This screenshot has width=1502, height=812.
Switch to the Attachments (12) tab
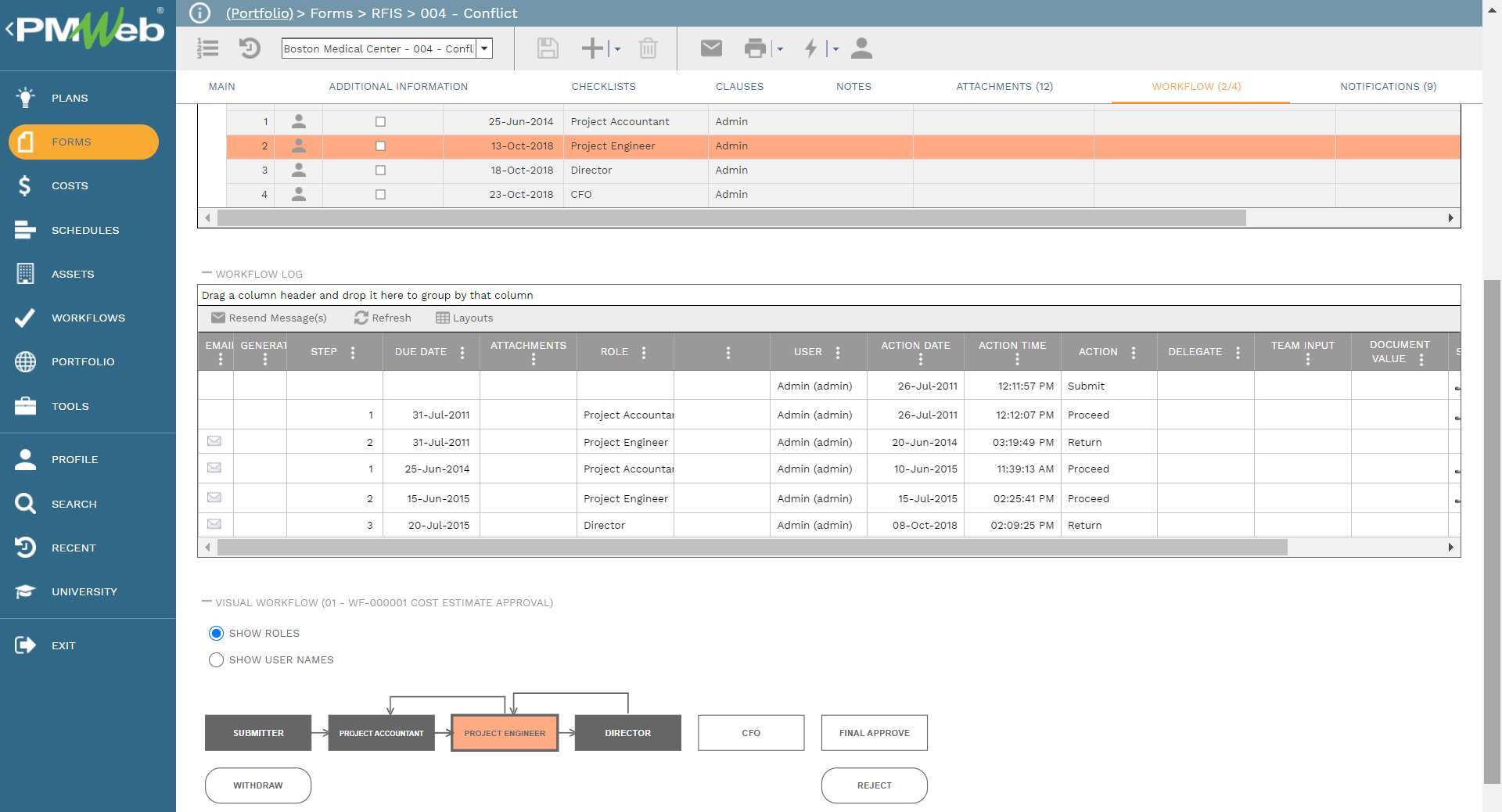click(x=1004, y=86)
